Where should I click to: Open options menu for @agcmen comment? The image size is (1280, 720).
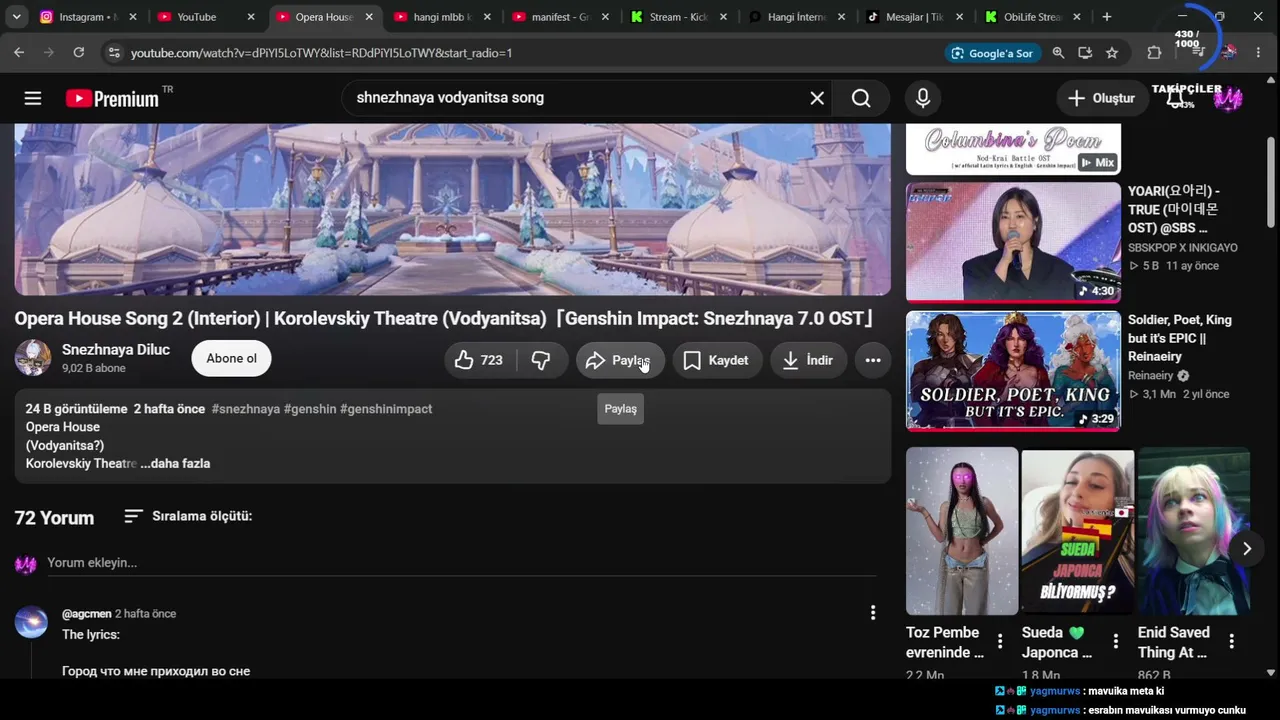click(x=873, y=612)
